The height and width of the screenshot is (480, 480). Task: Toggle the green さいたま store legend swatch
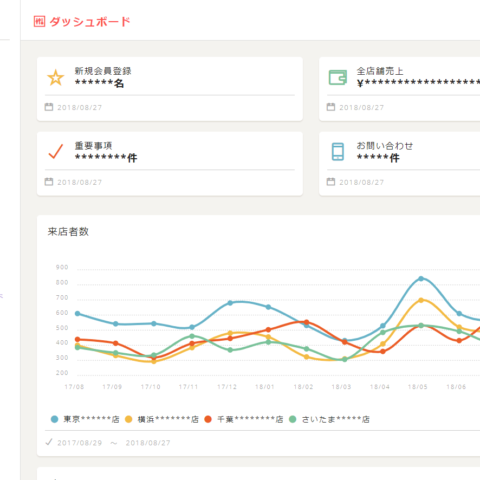coord(292,419)
